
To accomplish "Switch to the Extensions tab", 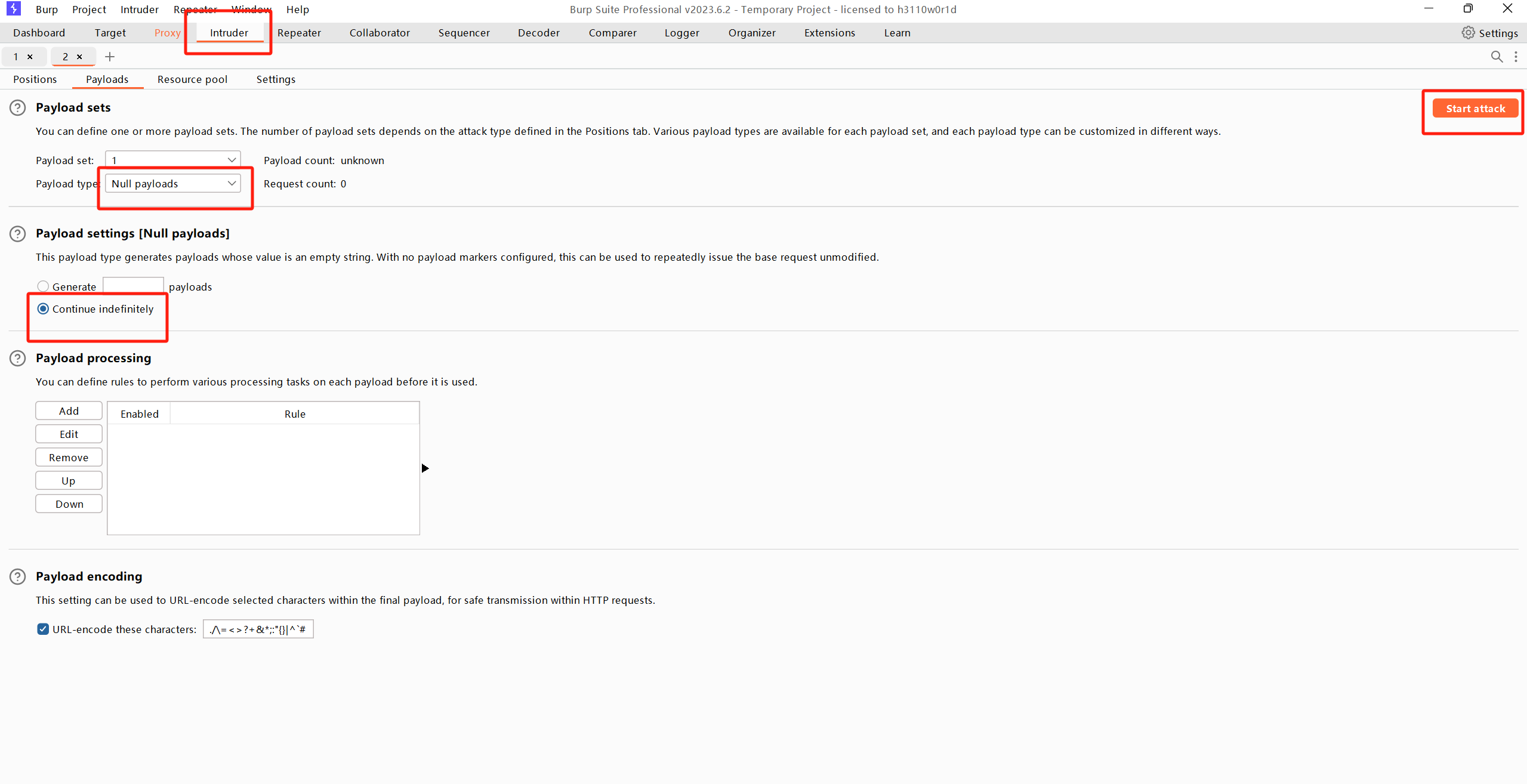I will tap(830, 33).
